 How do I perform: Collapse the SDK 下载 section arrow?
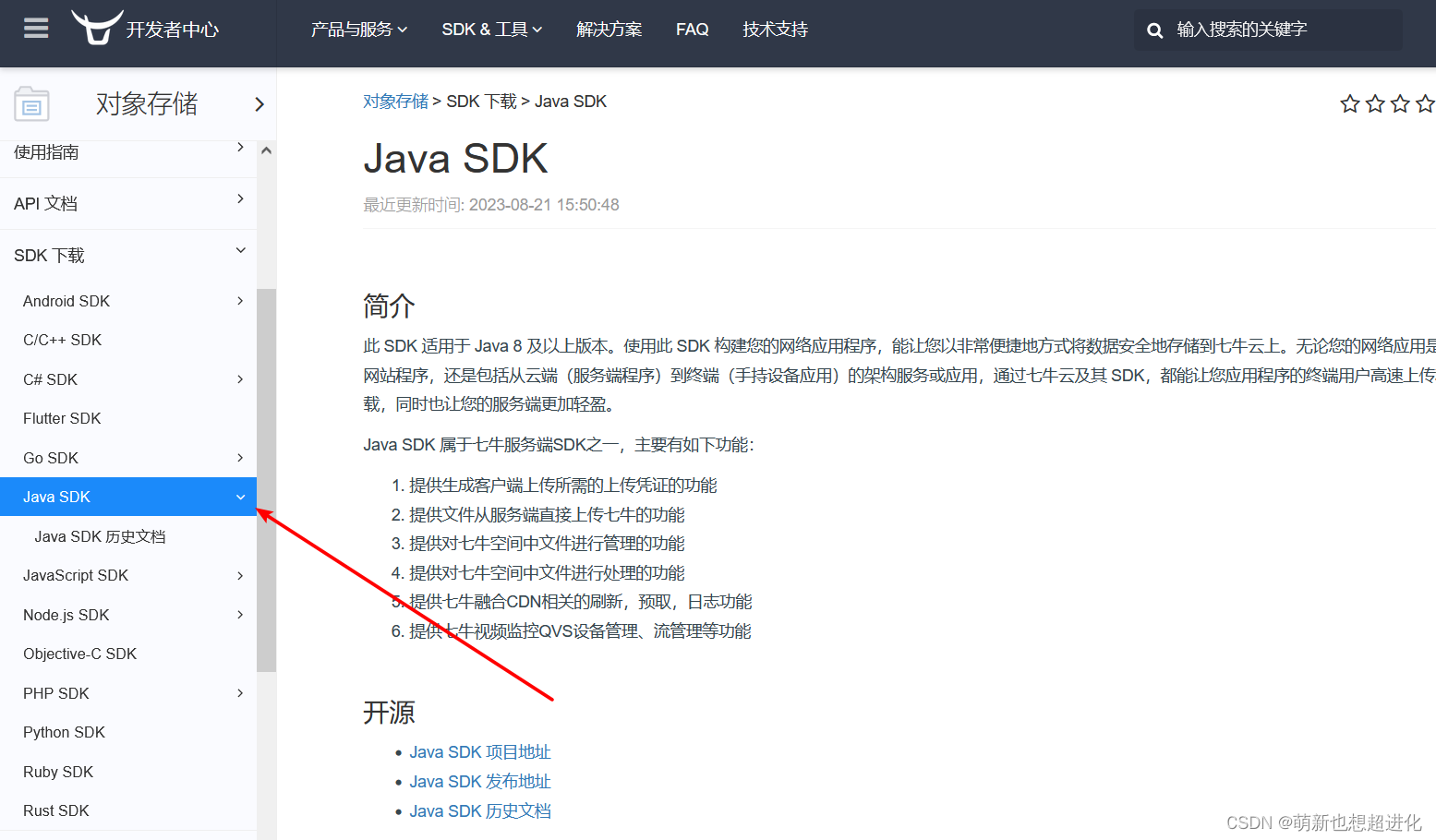point(240,250)
